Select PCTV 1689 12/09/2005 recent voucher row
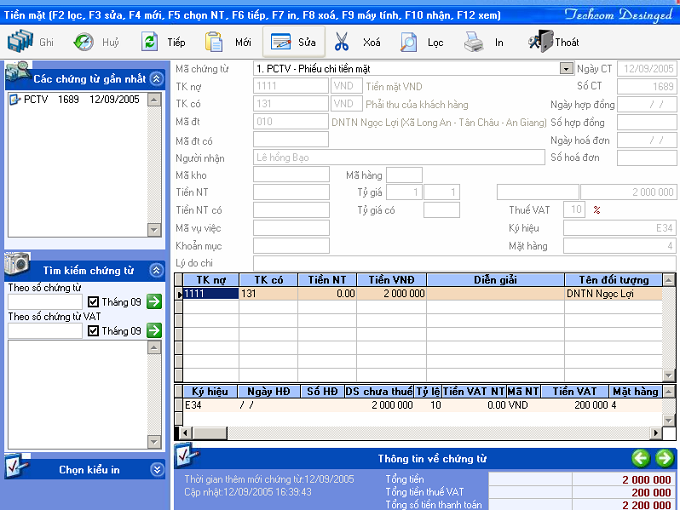 coord(78,100)
